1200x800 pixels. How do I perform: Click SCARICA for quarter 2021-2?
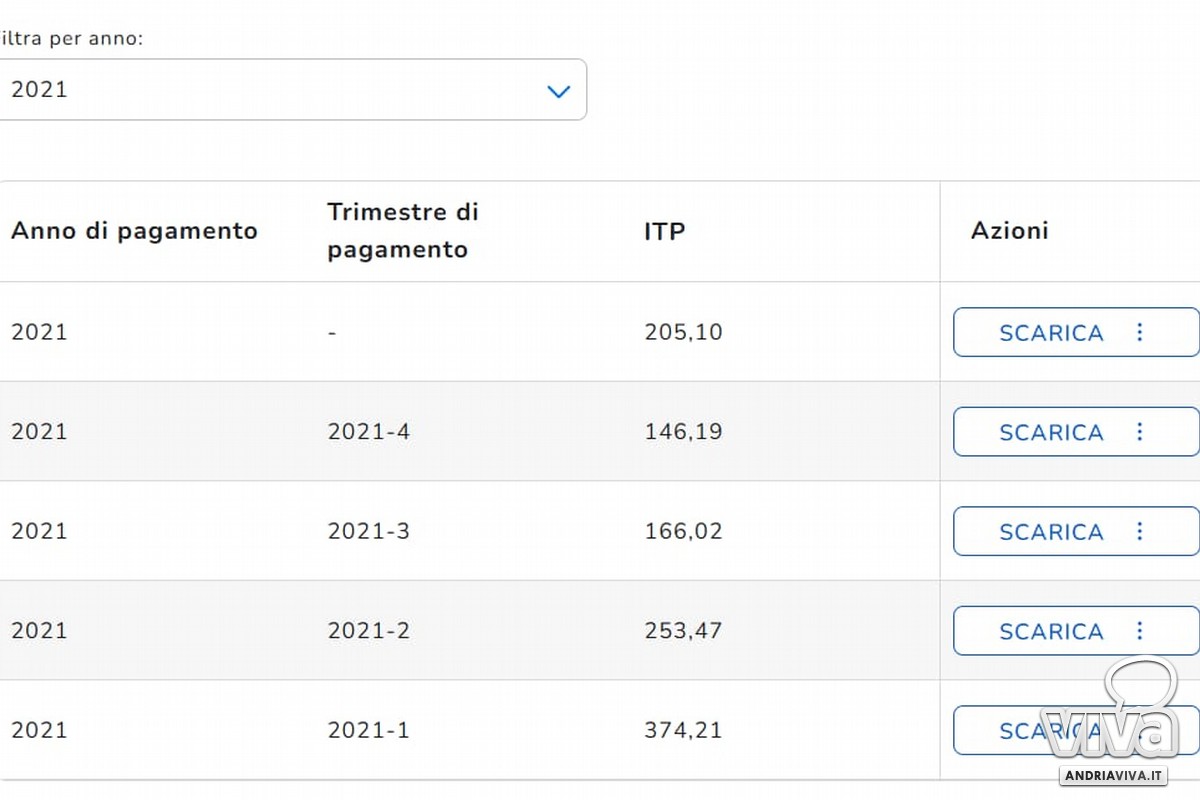click(x=1051, y=631)
